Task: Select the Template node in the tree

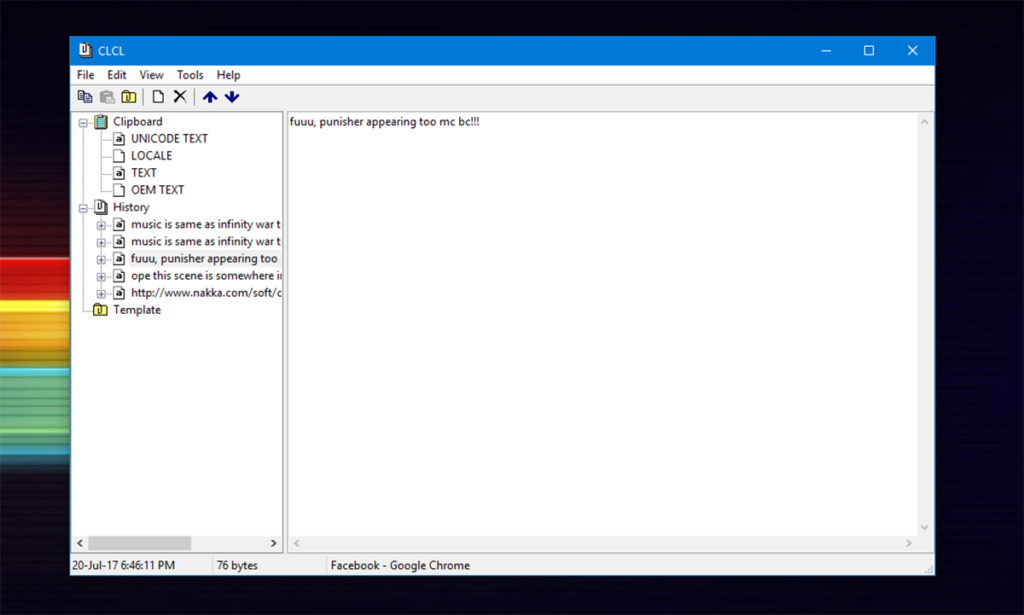Action: (140, 310)
